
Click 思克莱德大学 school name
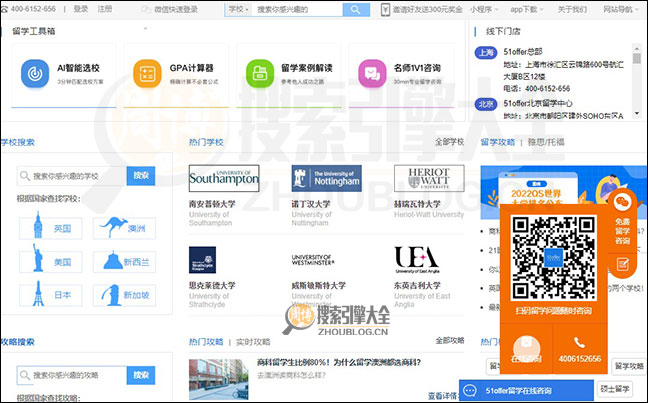click(x=212, y=285)
